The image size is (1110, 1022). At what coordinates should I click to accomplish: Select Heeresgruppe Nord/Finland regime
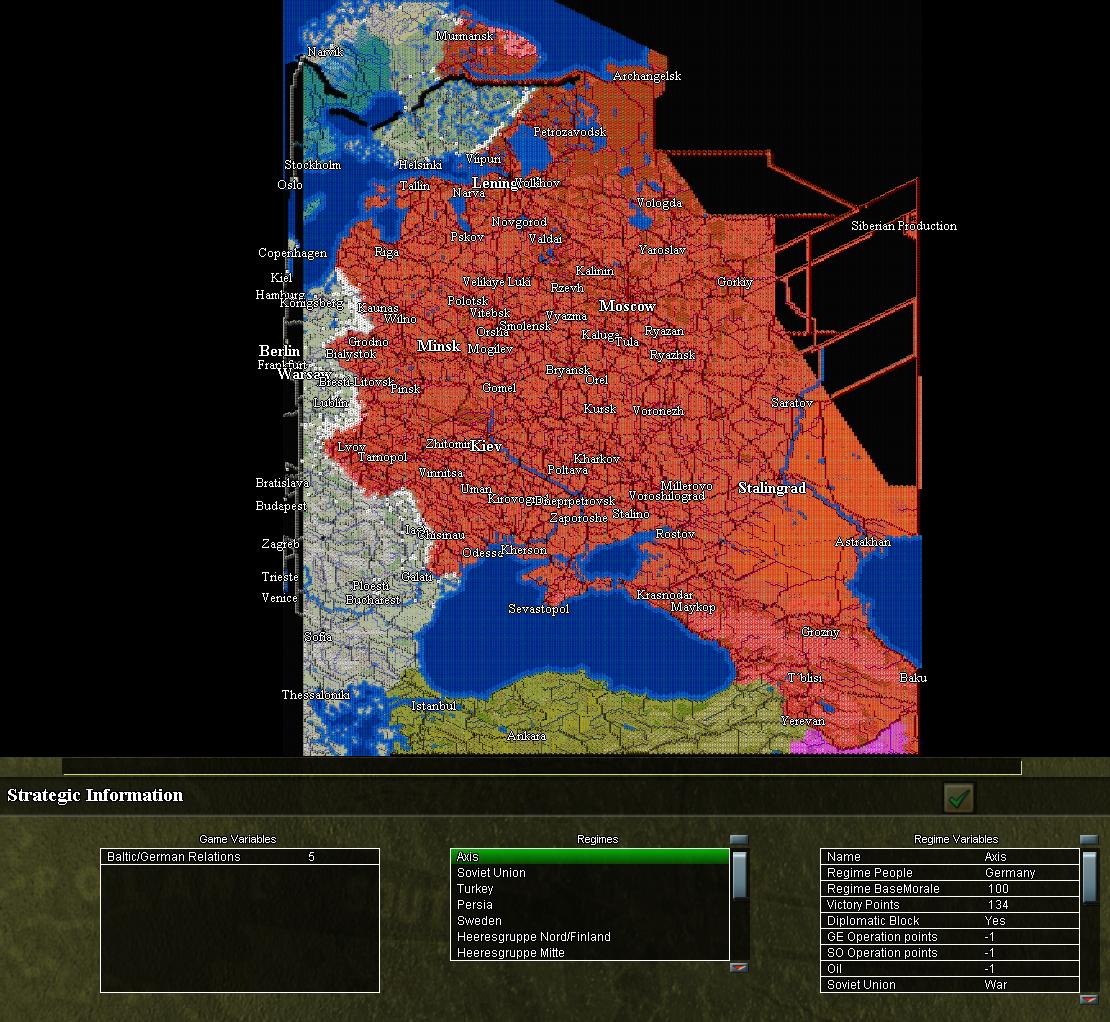[590, 937]
